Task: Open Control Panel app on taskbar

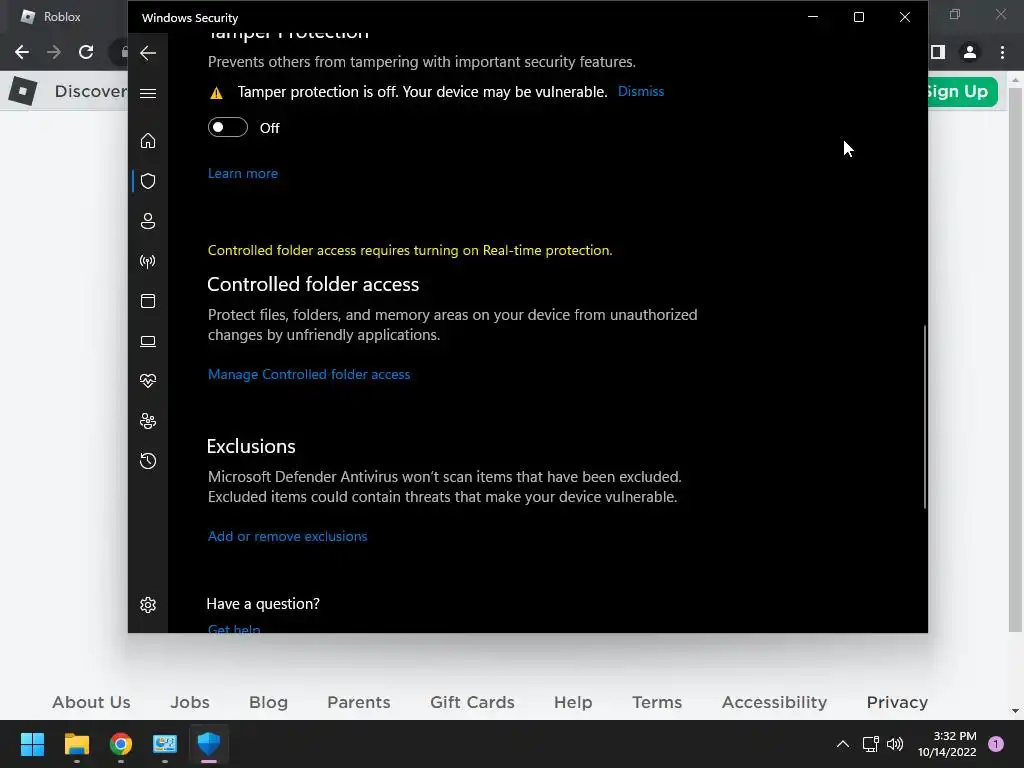Action: (x=165, y=744)
